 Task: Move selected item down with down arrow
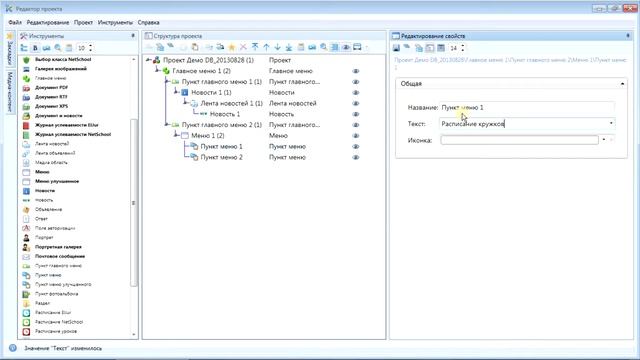278,47
